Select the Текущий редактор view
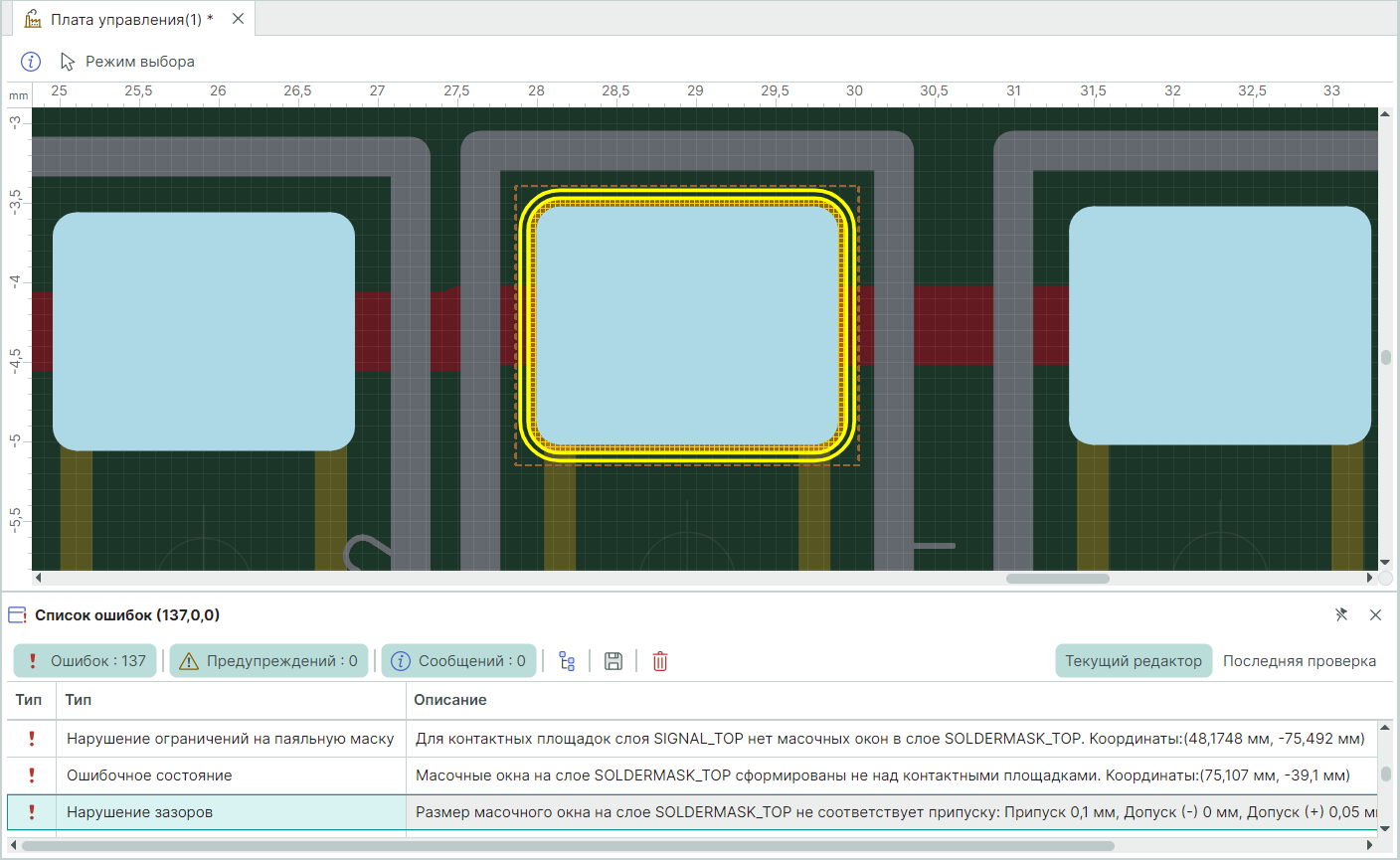Screen dimensions: 1400x860 tap(1133, 661)
